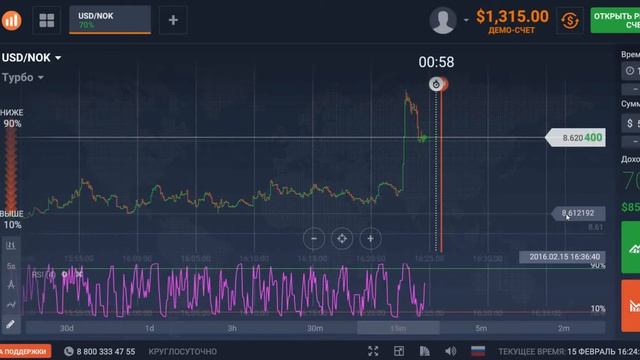
Task: Click the support phone icon
Action: point(69,351)
